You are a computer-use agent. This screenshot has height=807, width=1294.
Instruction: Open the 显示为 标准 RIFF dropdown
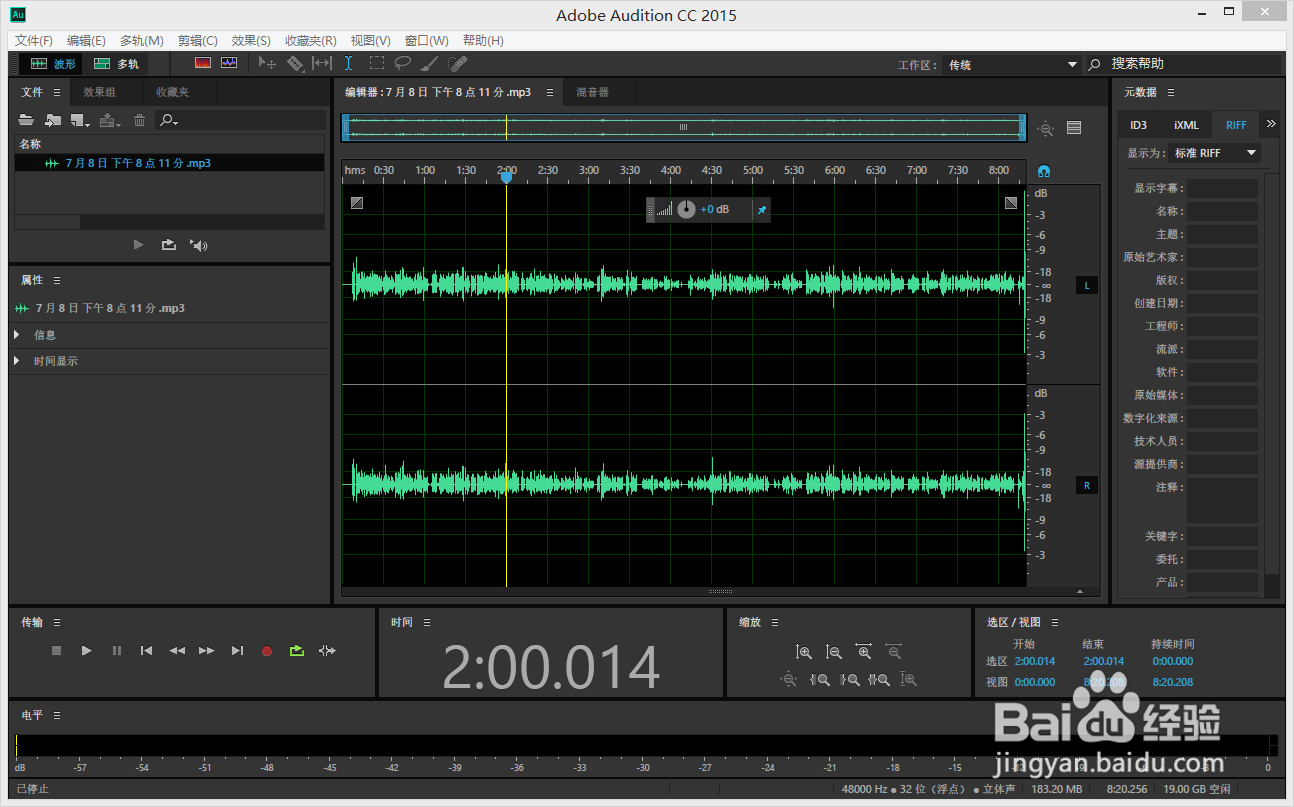(x=1215, y=153)
